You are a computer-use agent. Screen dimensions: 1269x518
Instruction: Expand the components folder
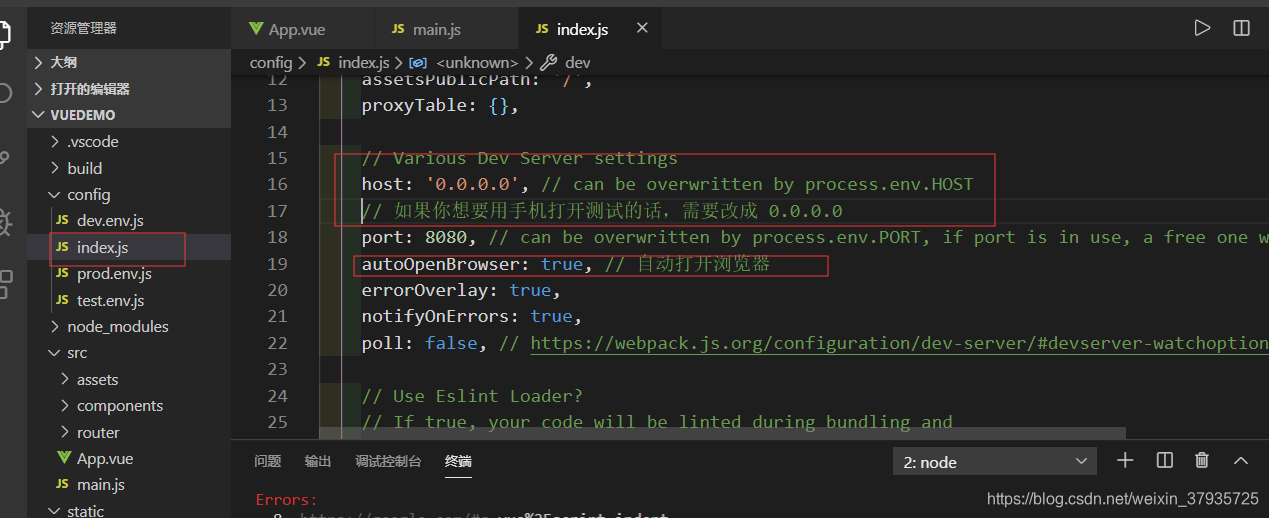point(130,405)
